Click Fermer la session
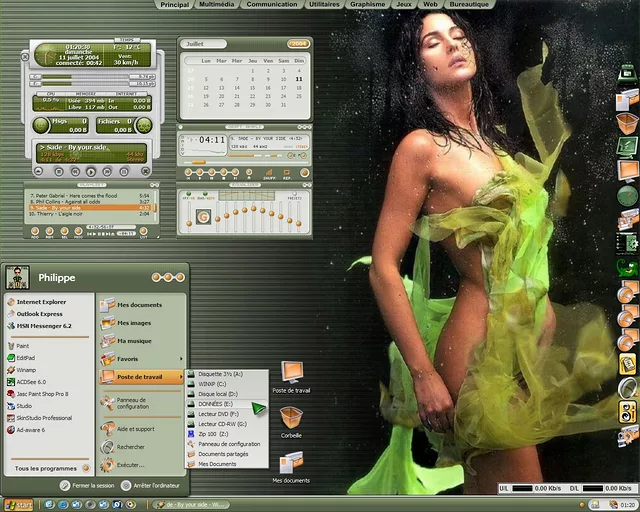The height and width of the screenshot is (512, 640). pyautogui.click(x=90, y=485)
